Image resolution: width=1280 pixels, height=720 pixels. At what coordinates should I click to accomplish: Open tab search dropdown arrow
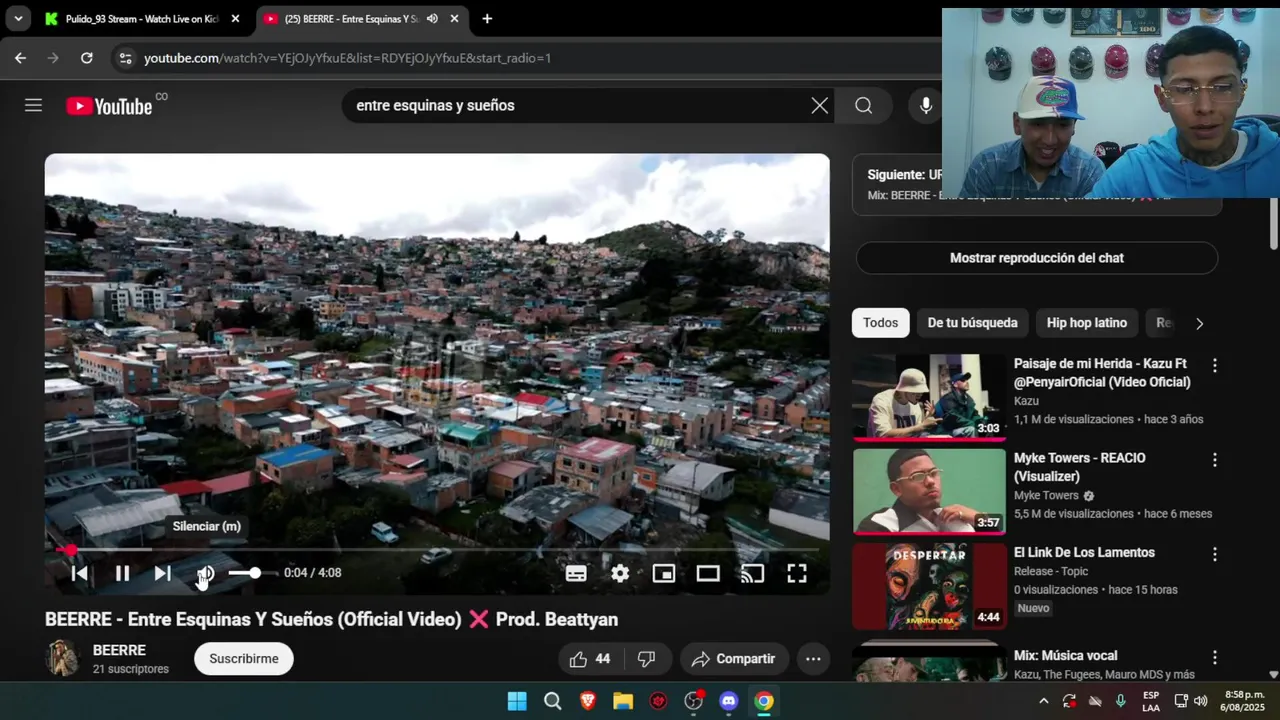coord(18,19)
